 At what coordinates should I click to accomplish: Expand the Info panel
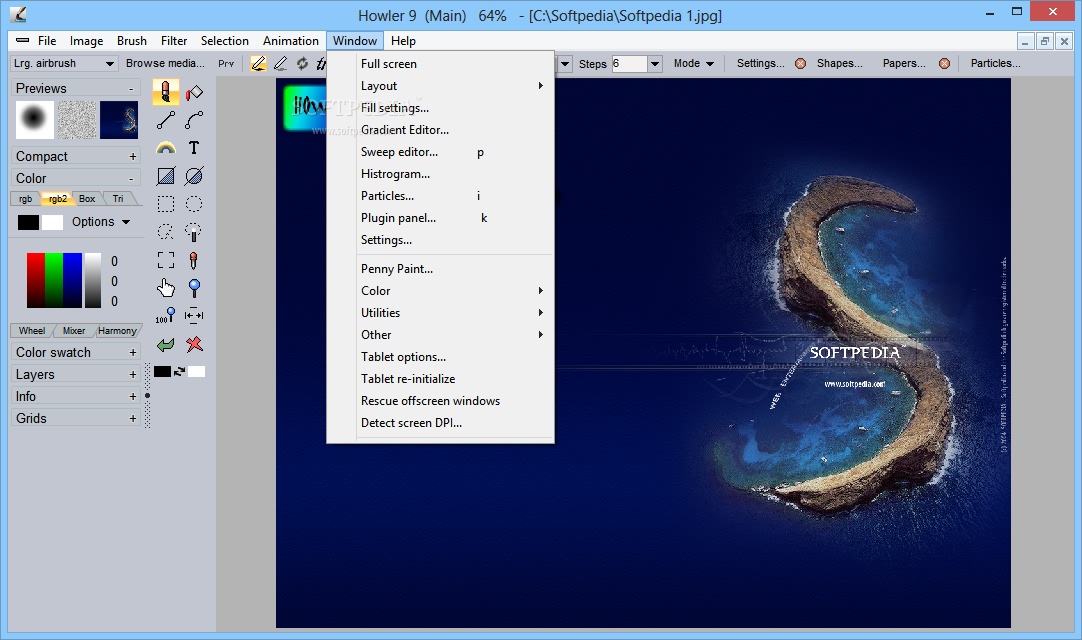pos(132,397)
